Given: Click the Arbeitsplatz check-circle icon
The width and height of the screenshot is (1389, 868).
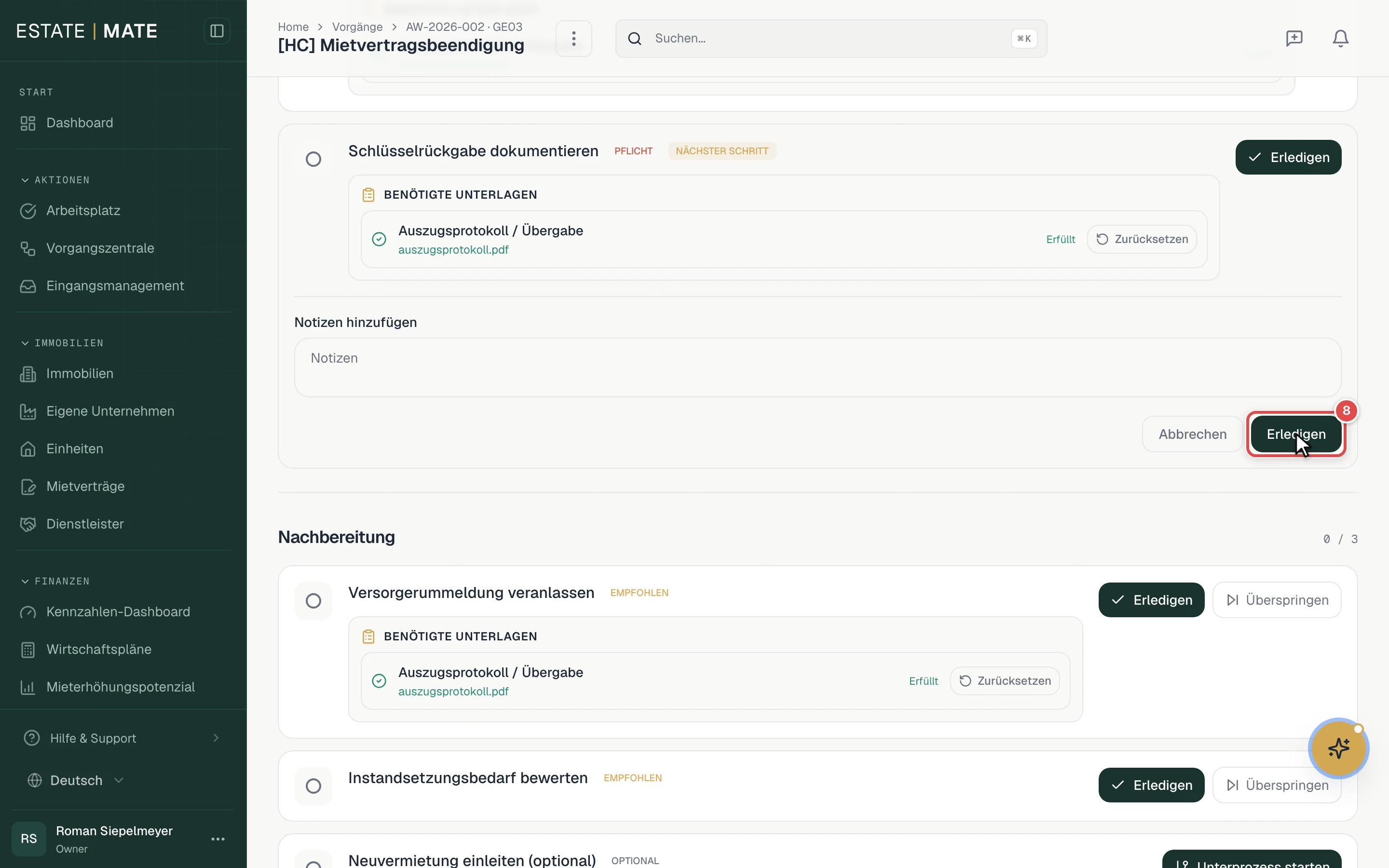Looking at the screenshot, I should click(28, 211).
